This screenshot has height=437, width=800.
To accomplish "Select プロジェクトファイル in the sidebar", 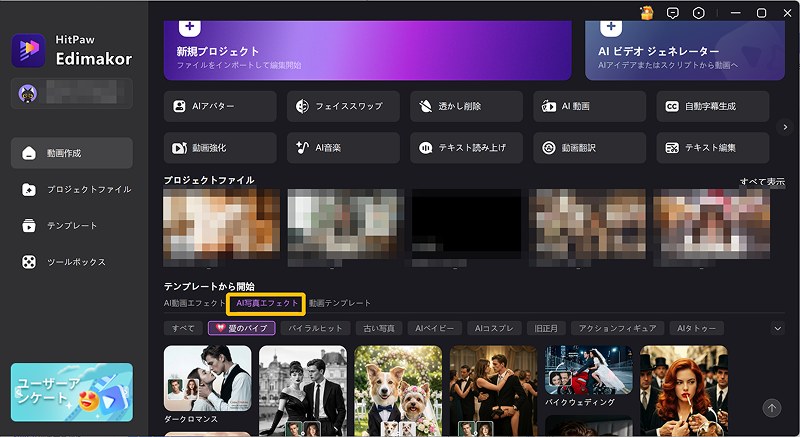I will coord(71,190).
